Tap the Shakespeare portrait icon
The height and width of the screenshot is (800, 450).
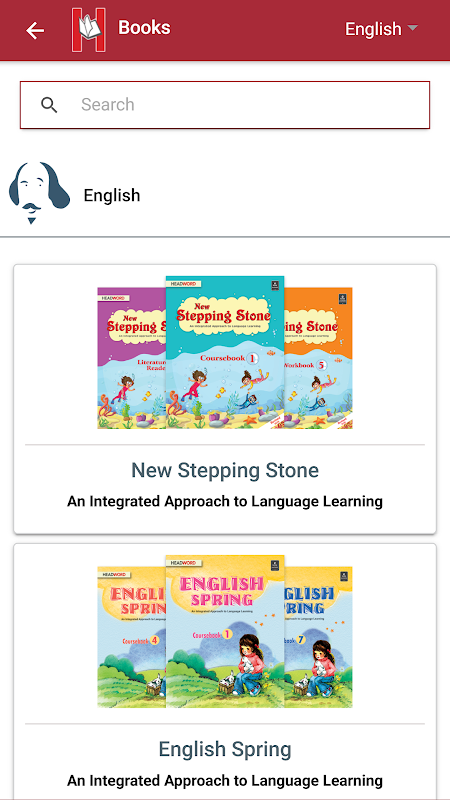[39, 193]
